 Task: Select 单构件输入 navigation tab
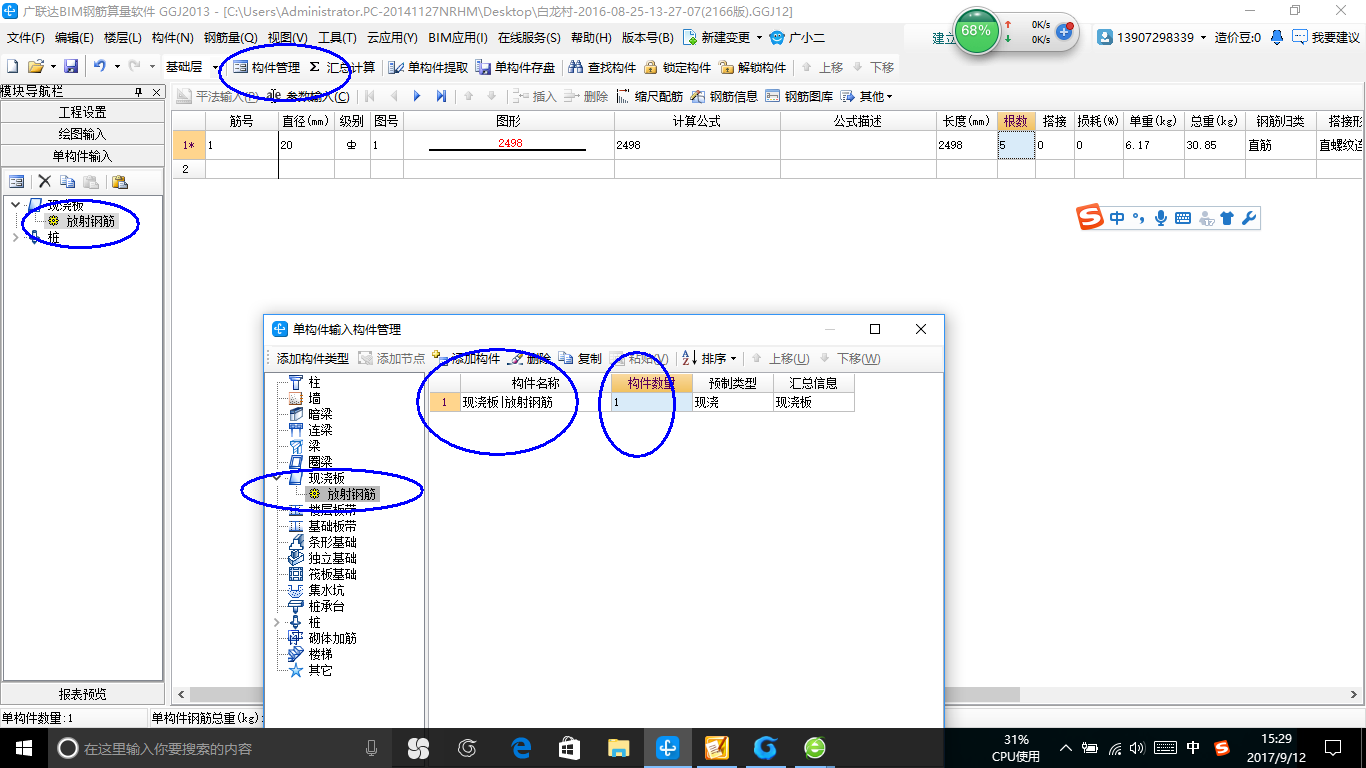(83, 156)
